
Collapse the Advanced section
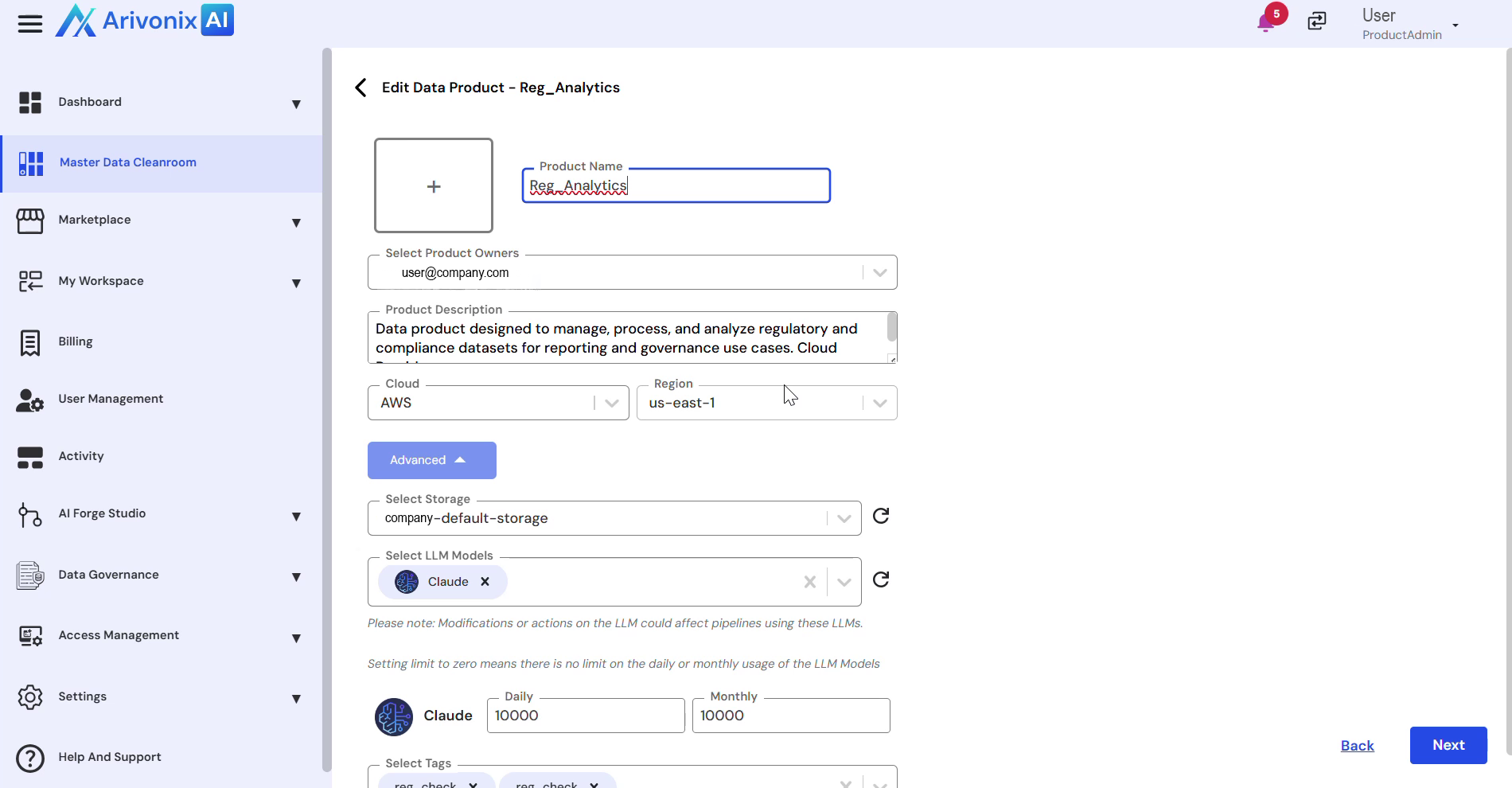(x=431, y=460)
